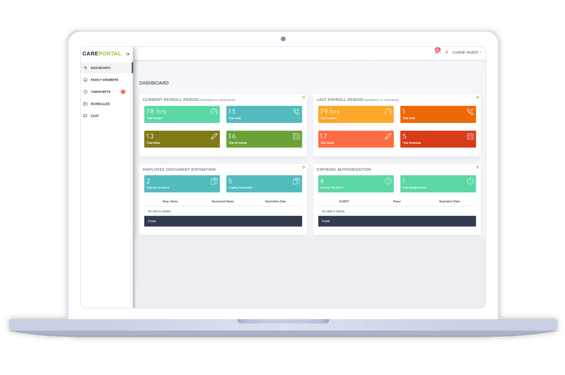Screen dimensions: 565x375
Task: Click the clock icon on the green 1 authorization card
Action: point(470,181)
